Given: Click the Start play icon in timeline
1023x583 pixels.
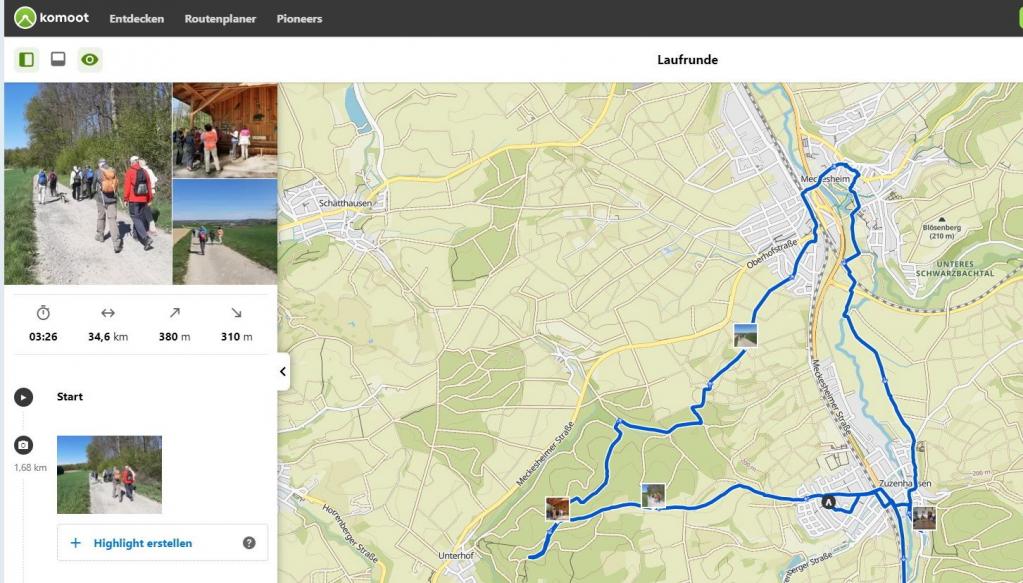Looking at the screenshot, I should tap(24, 397).
